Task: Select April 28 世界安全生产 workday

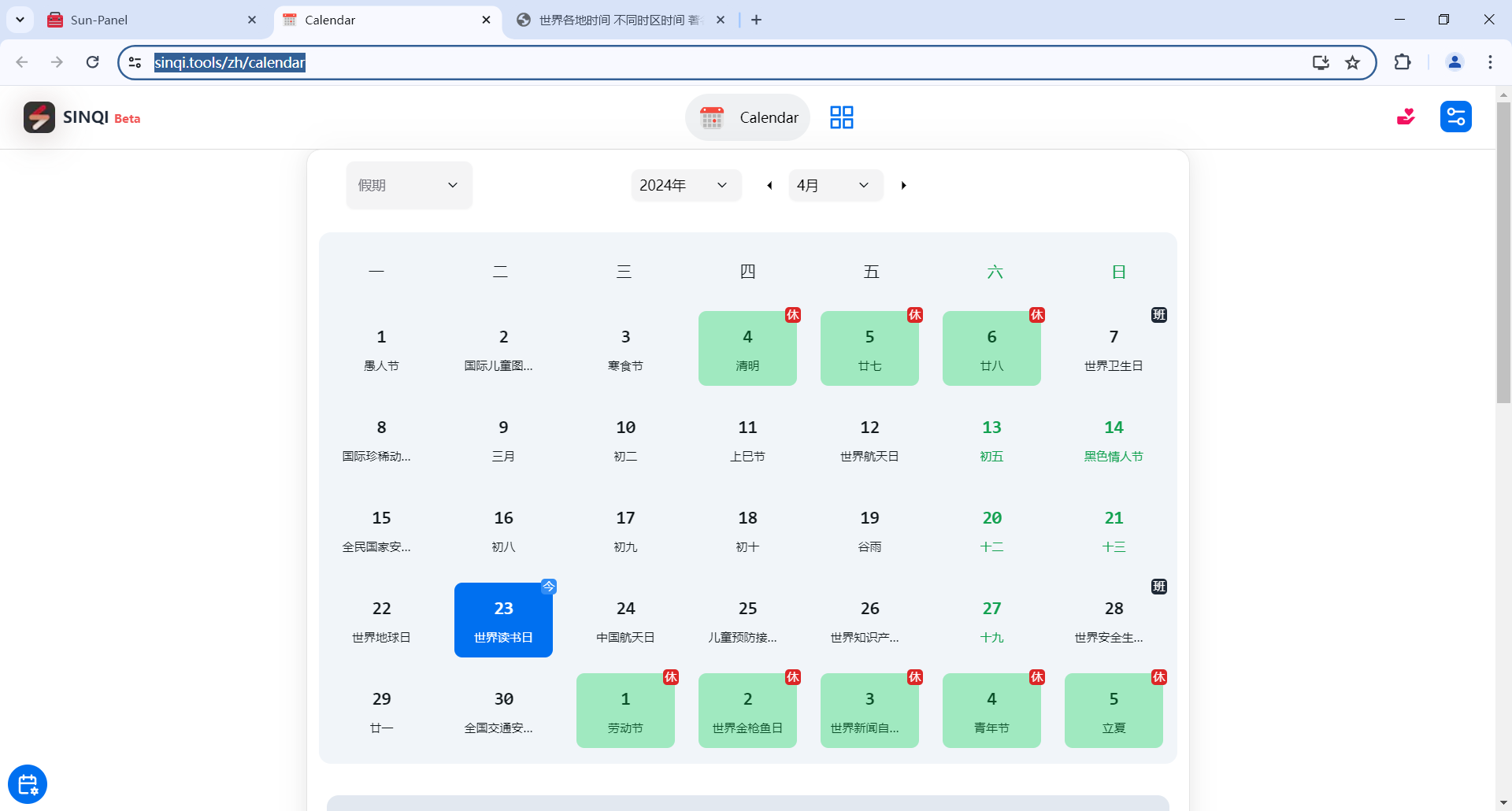Action: (1114, 620)
